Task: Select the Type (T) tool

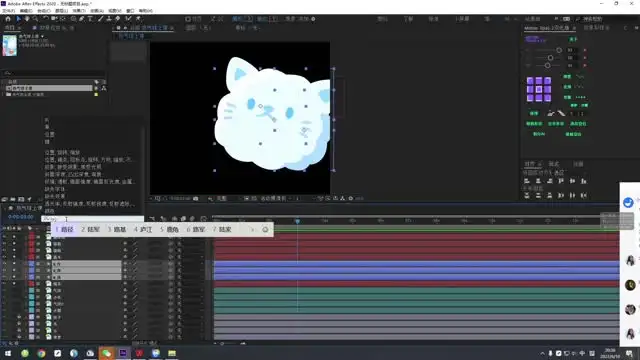Action: click(90, 19)
